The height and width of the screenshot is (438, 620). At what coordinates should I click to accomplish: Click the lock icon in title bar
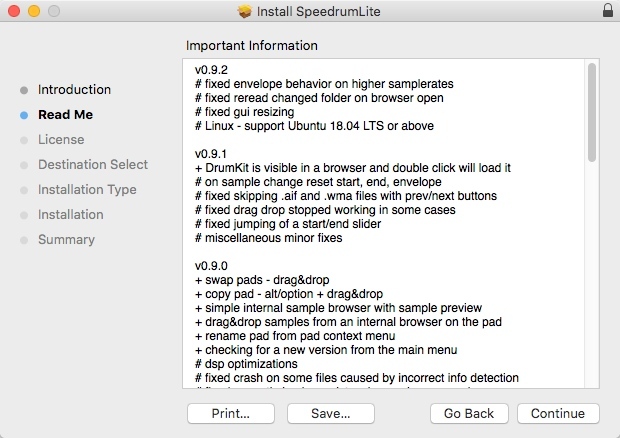(608, 12)
